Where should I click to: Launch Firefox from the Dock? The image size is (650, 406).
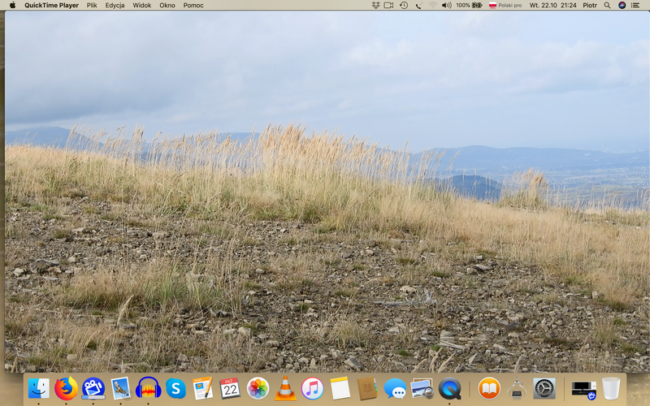66,388
